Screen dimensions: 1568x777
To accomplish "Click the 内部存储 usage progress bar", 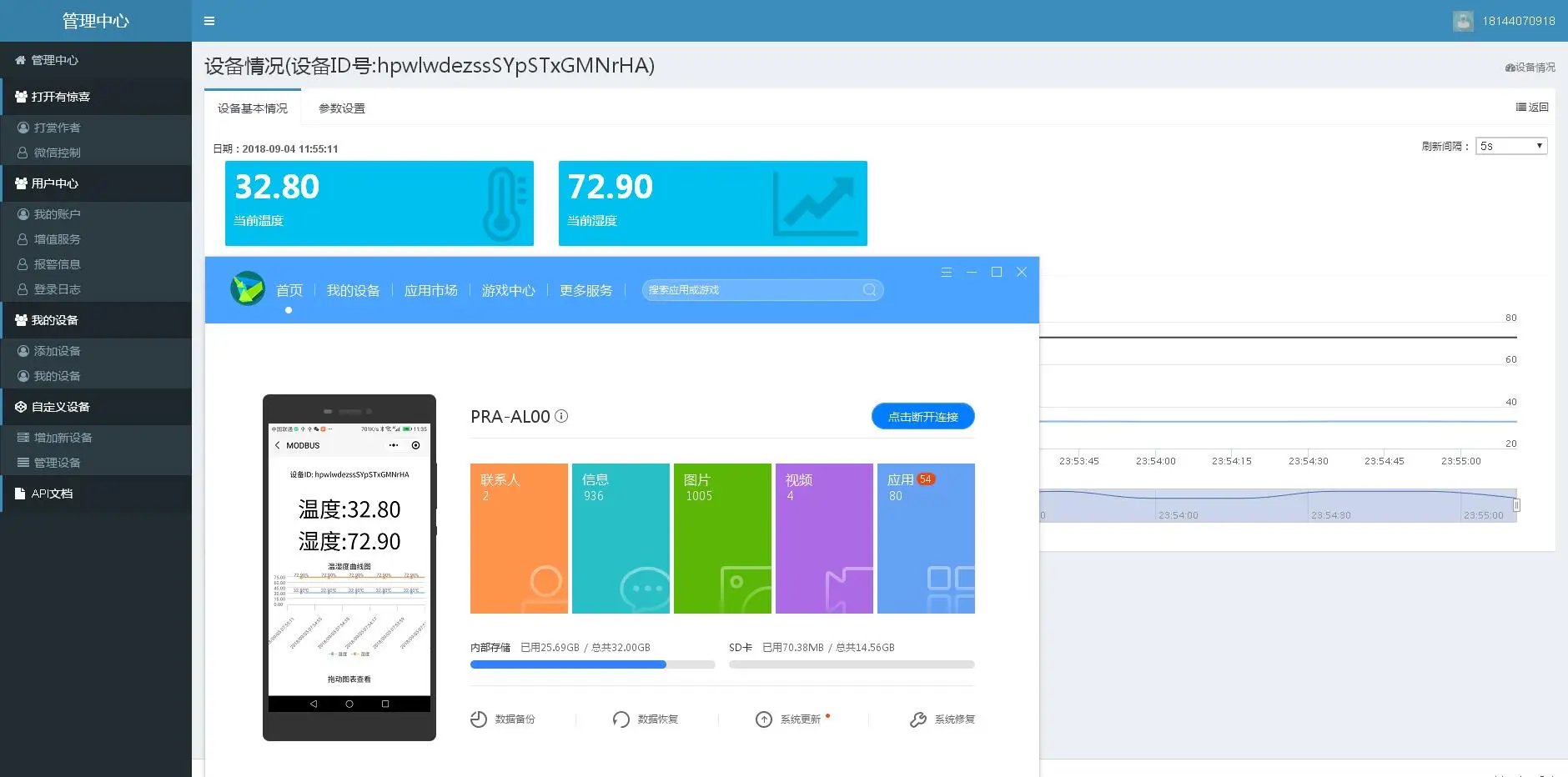I will point(592,664).
